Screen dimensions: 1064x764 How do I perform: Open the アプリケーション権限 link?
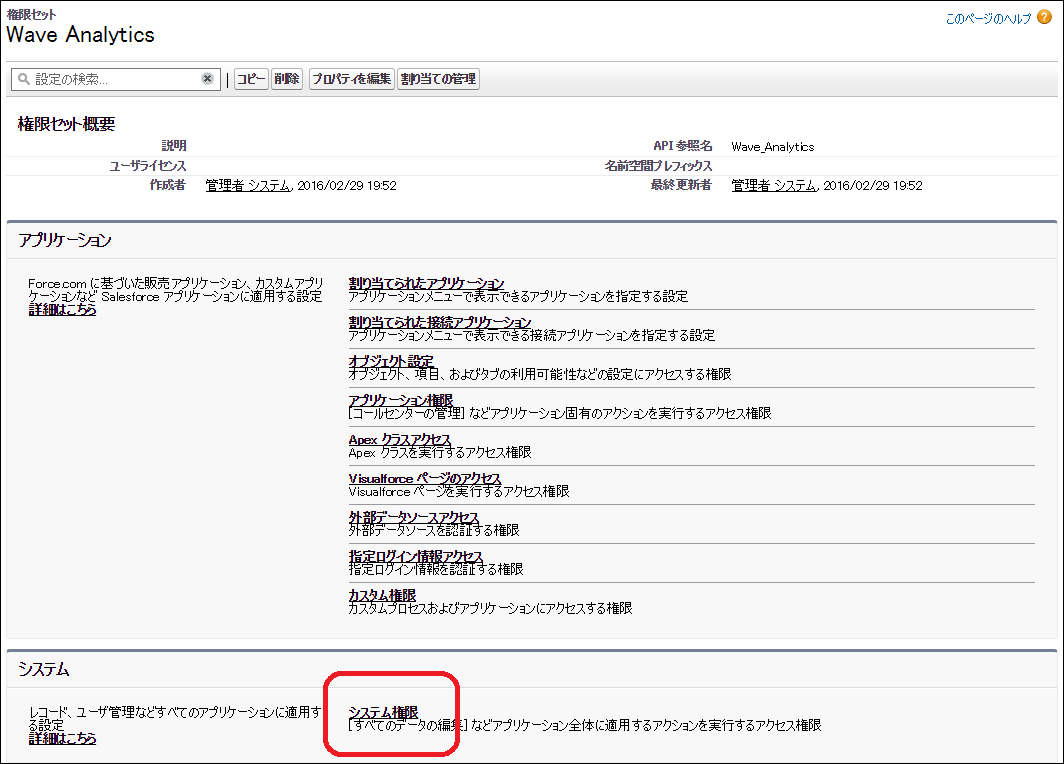coord(400,400)
